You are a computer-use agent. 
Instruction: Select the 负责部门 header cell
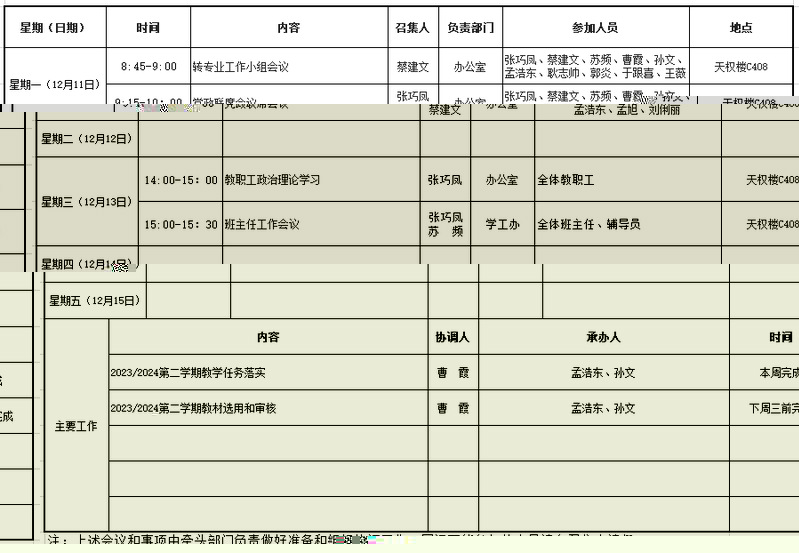click(470, 28)
